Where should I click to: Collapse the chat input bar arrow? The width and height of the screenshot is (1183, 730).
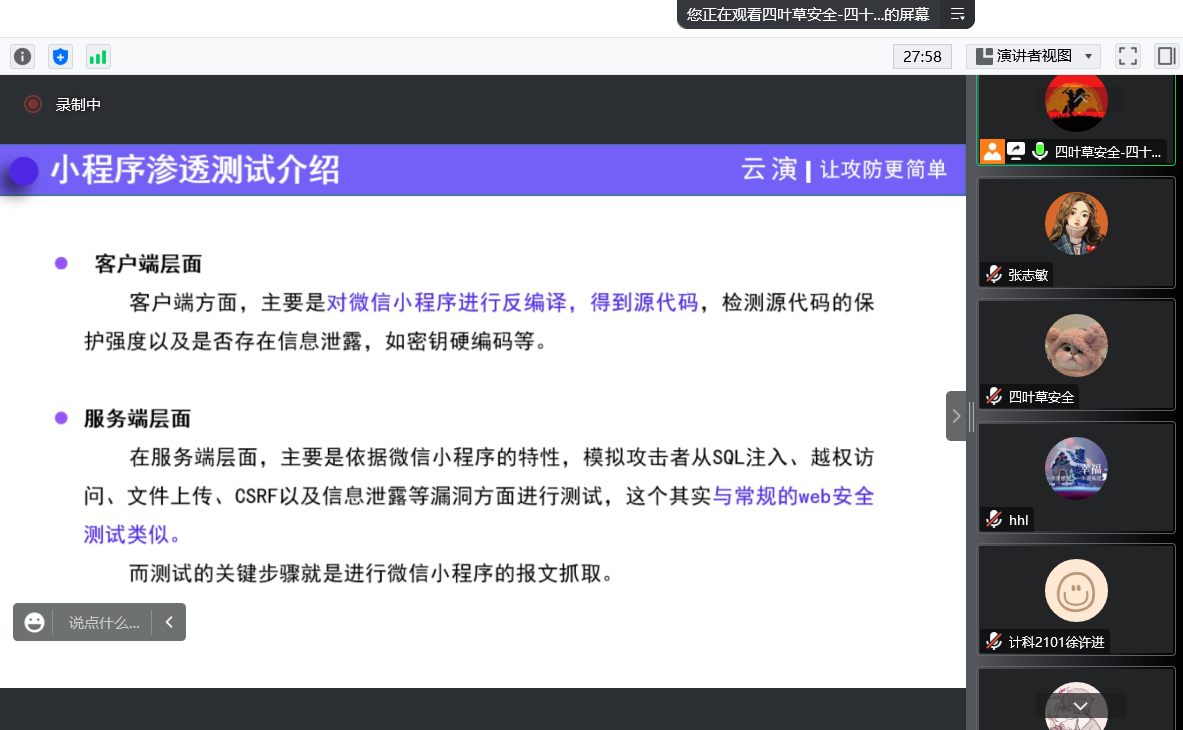click(x=169, y=622)
